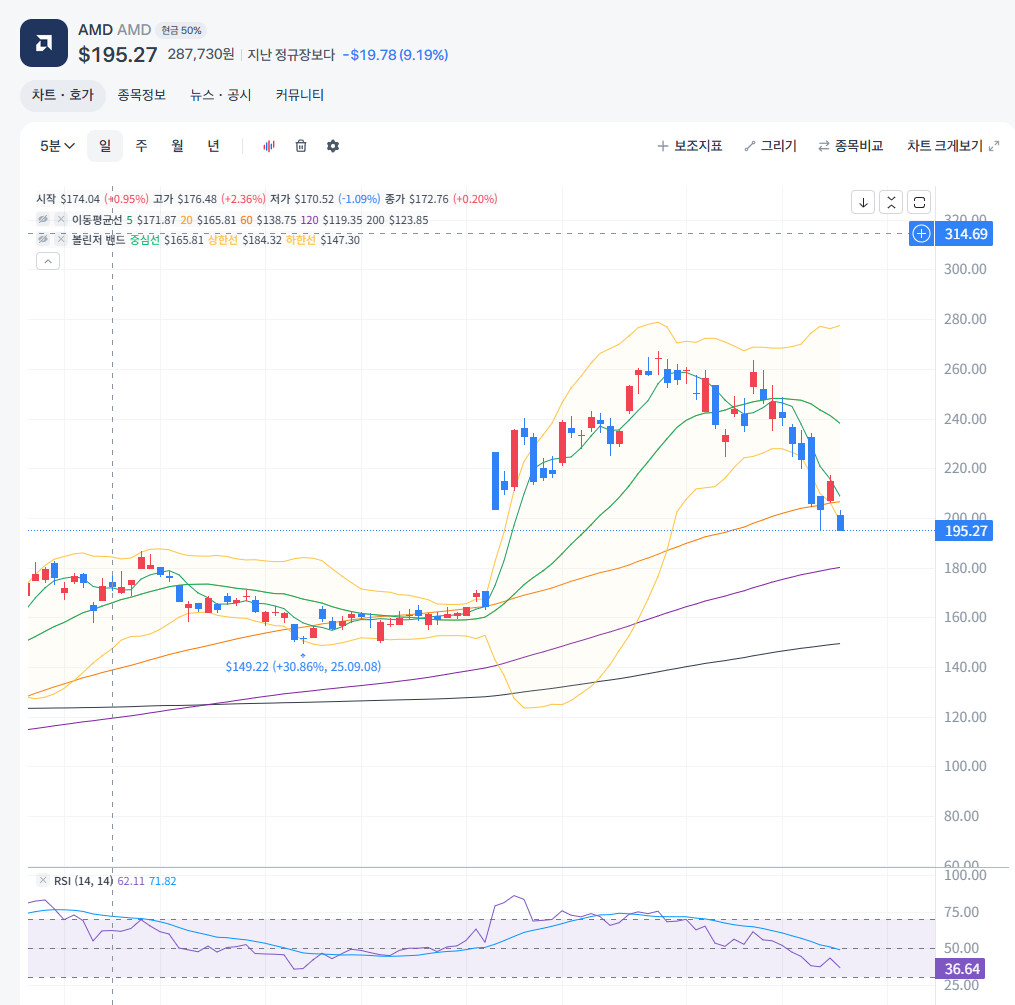Select the 주 weekly timeframe
1015x1005 pixels.
tap(141, 146)
